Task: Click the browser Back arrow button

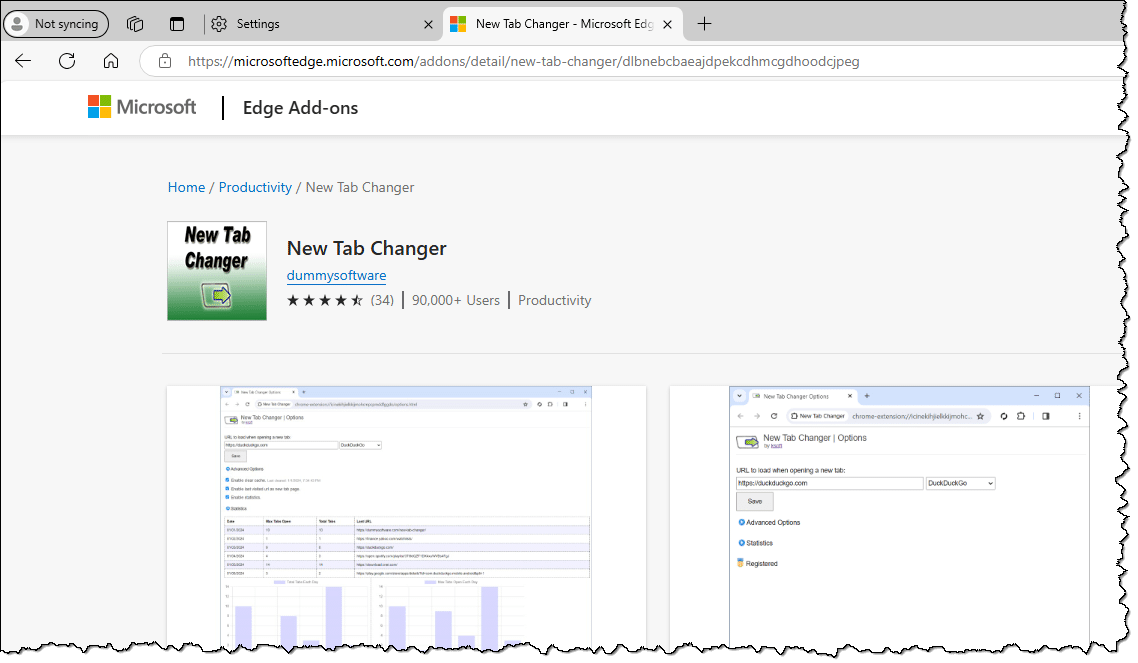Action: (x=23, y=61)
